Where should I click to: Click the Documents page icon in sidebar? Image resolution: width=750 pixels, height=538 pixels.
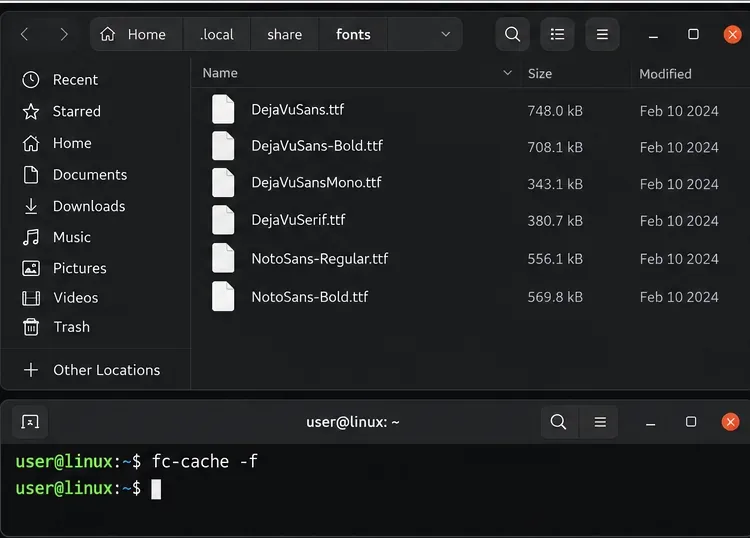click(31, 175)
